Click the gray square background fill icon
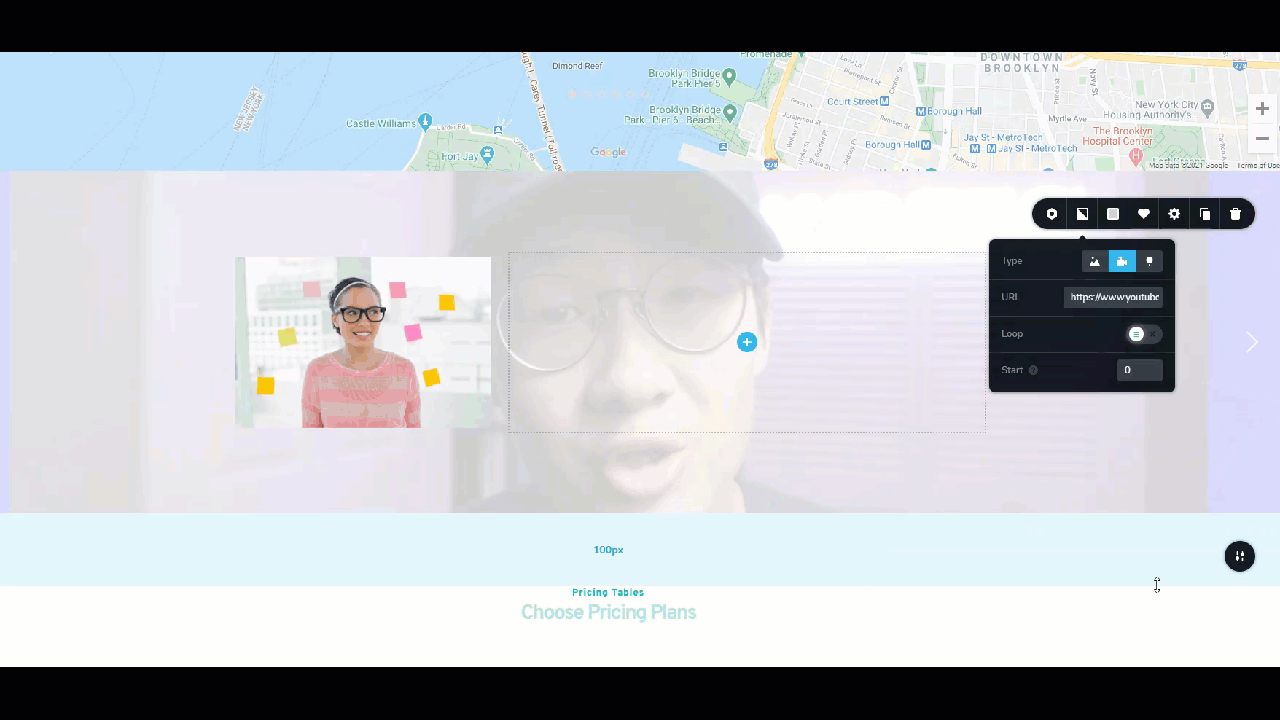Viewport: 1280px width, 720px height. (1112, 213)
